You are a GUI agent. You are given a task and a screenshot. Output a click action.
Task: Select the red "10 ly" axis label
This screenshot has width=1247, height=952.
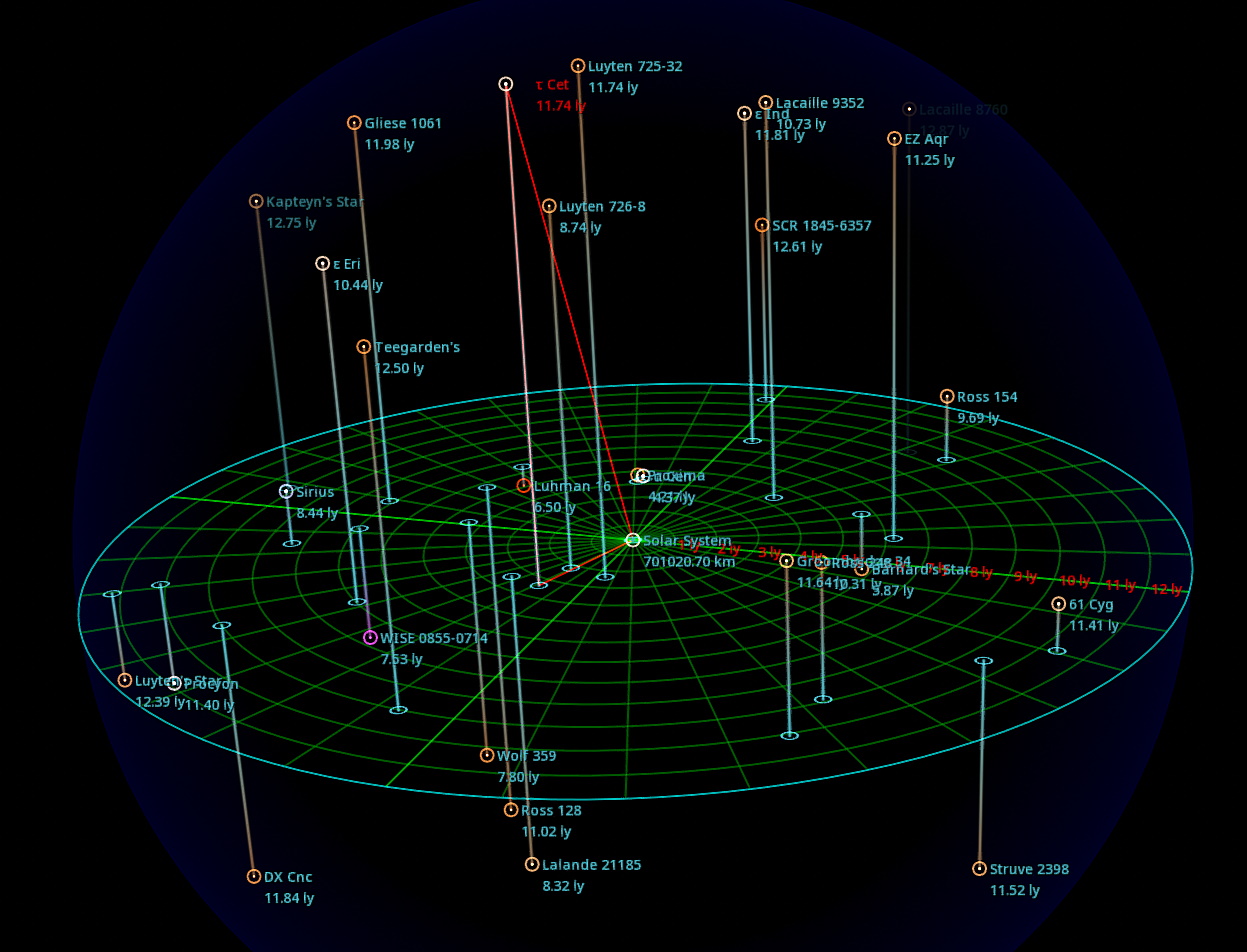[x=1074, y=581]
